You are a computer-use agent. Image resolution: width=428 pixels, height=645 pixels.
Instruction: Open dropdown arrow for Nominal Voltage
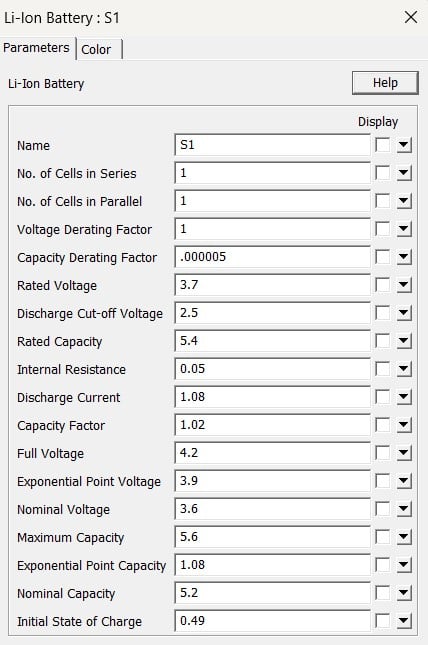[x=404, y=509]
